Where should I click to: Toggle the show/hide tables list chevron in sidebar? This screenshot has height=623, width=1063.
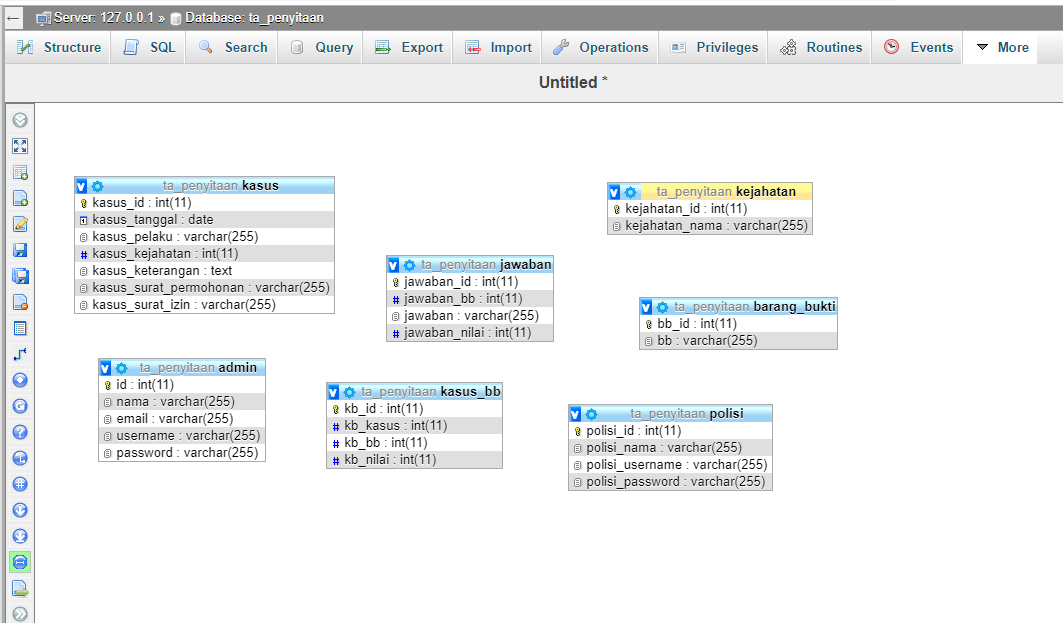20,120
